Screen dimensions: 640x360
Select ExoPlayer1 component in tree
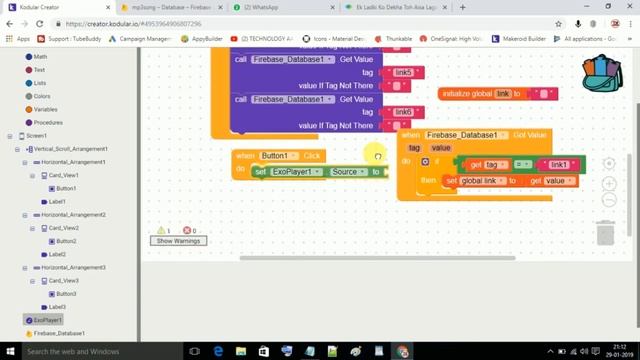click(43, 320)
